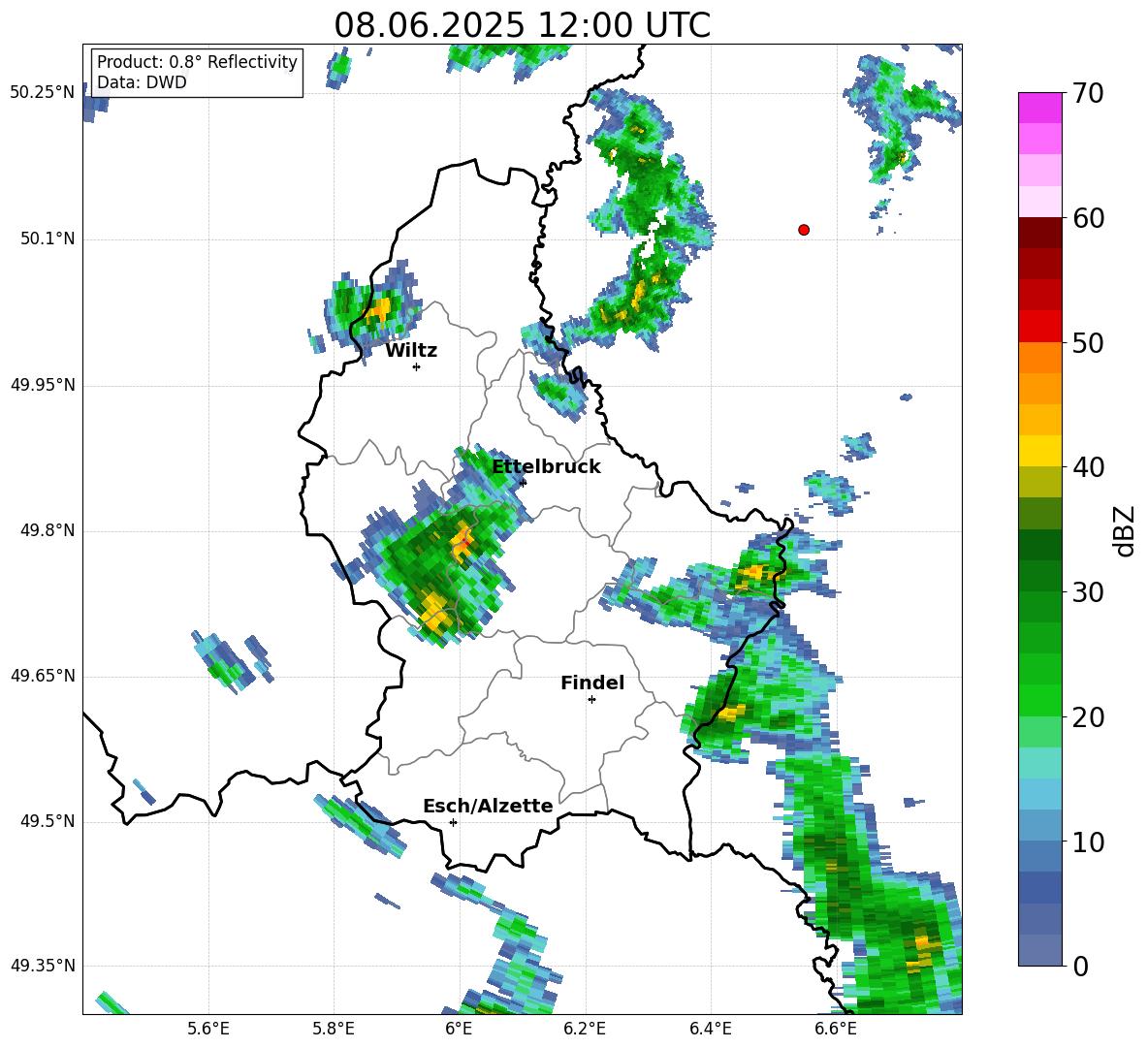Click the red dot station marker
Screen dimensions: 1148x1048
(x=804, y=230)
